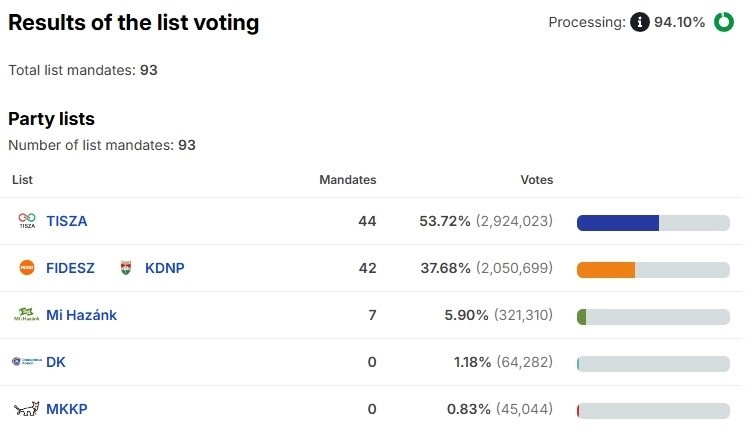
Task: Click the green Mi Hazánk vote bar
Action: pyautogui.click(x=582, y=317)
